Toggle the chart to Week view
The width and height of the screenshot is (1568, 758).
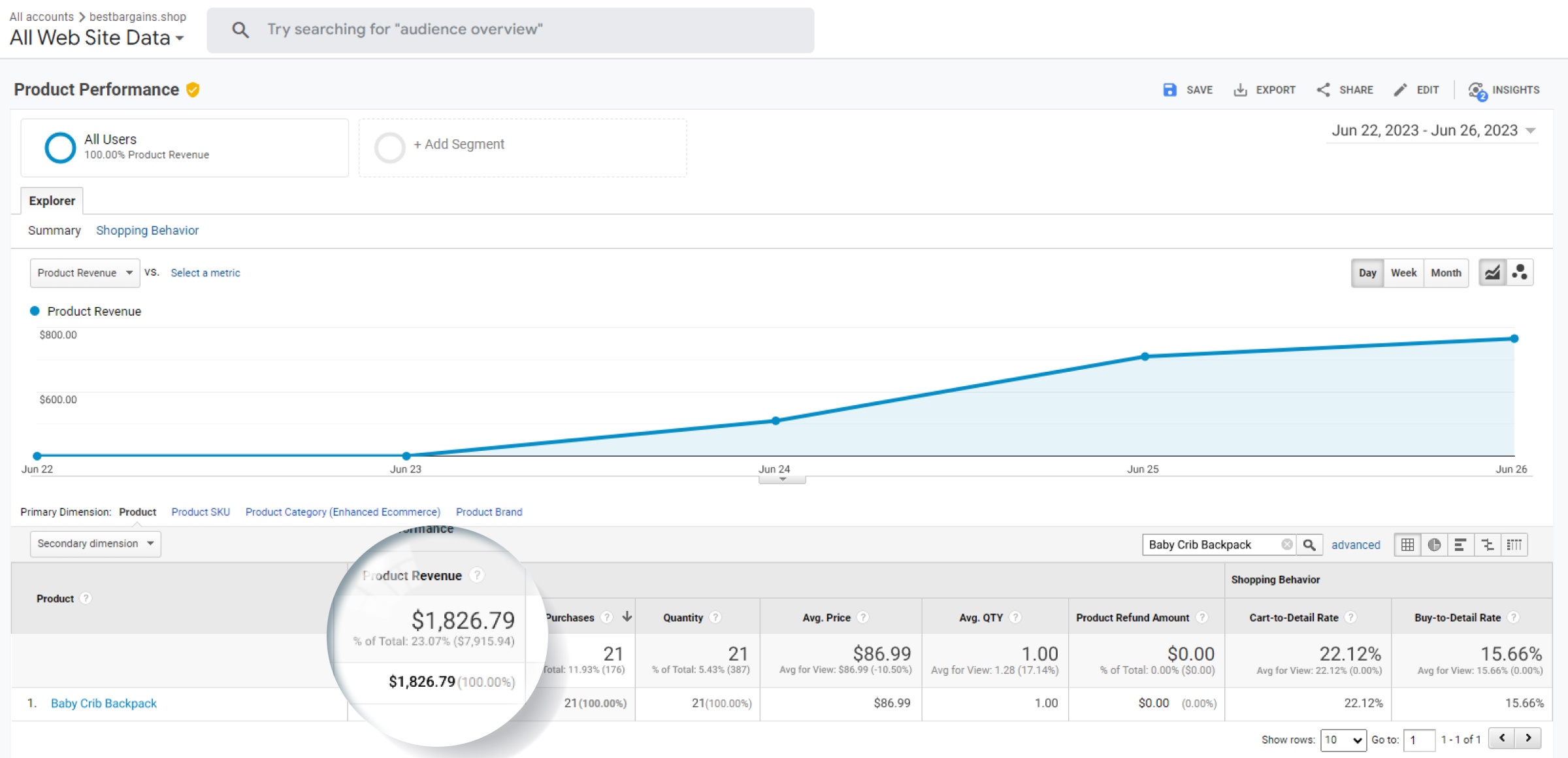point(1403,272)
